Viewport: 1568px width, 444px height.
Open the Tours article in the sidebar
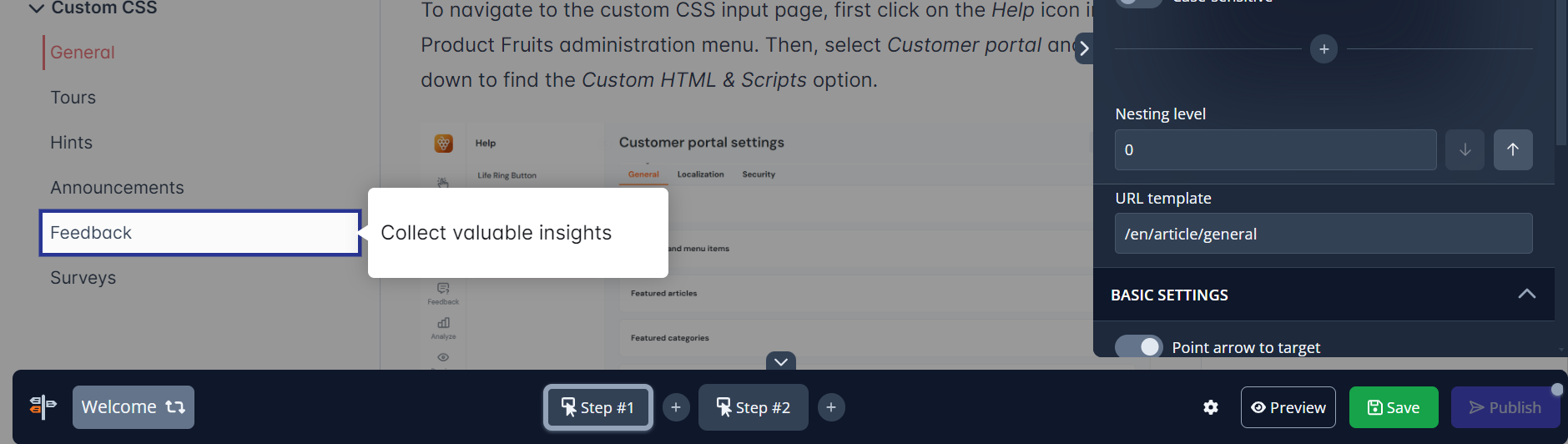click(73, 98)
